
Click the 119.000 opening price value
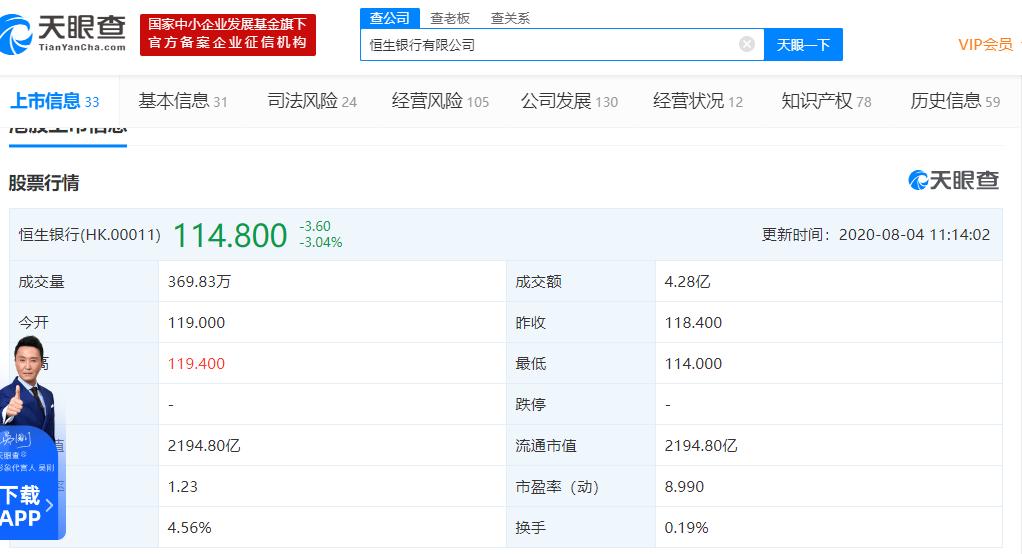click(x=196, y=323)
